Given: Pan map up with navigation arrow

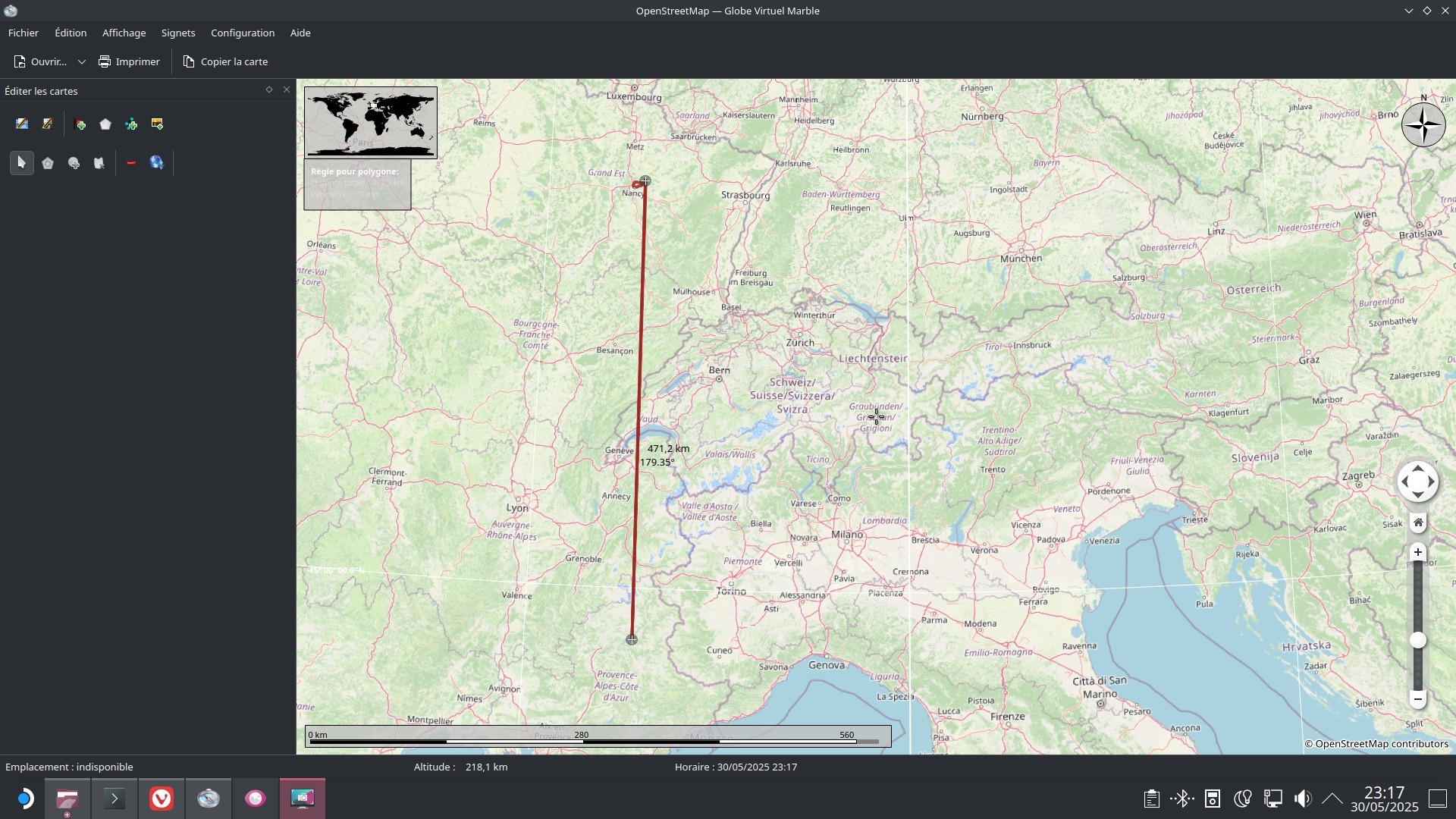Looking at the screenshot, I should (1418, 469).
